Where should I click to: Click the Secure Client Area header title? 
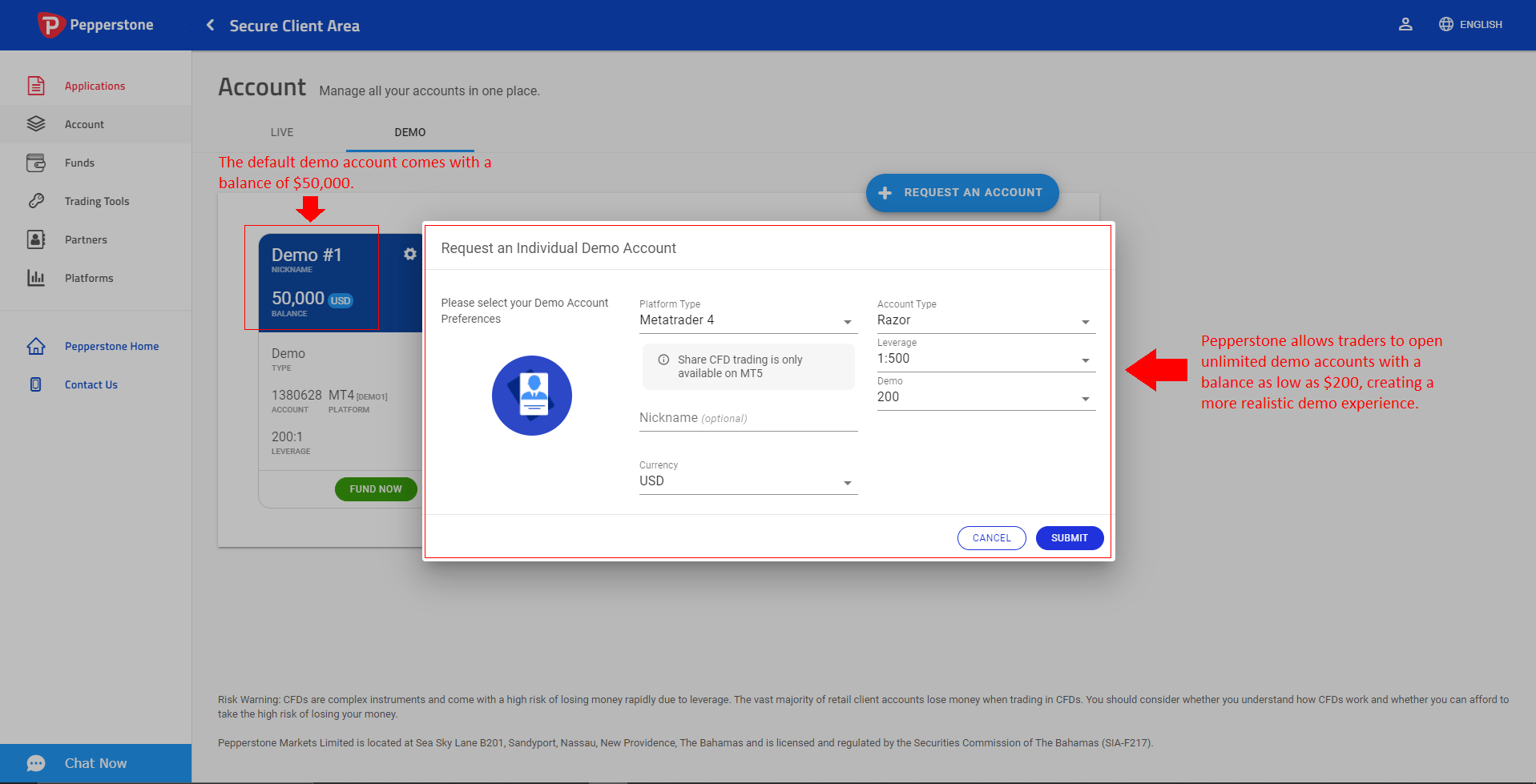295,26
